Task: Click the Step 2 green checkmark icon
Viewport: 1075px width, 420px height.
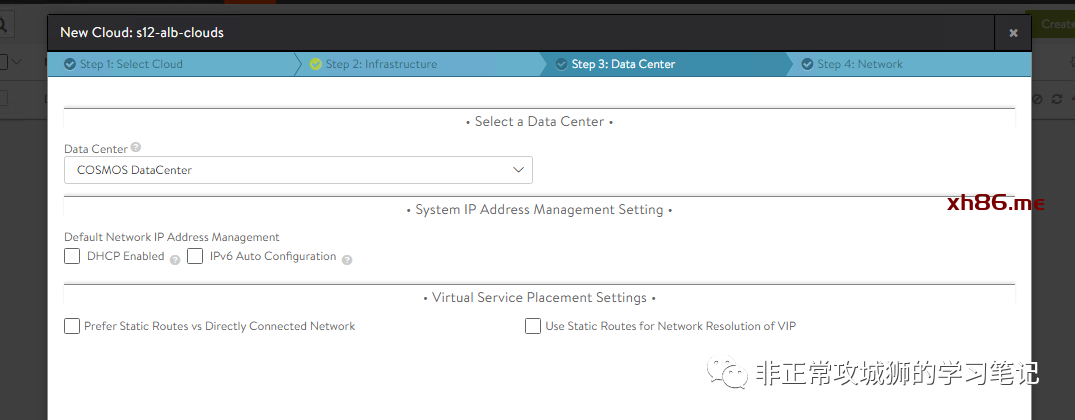Action: pyautogui.click(x=316, y=64)
